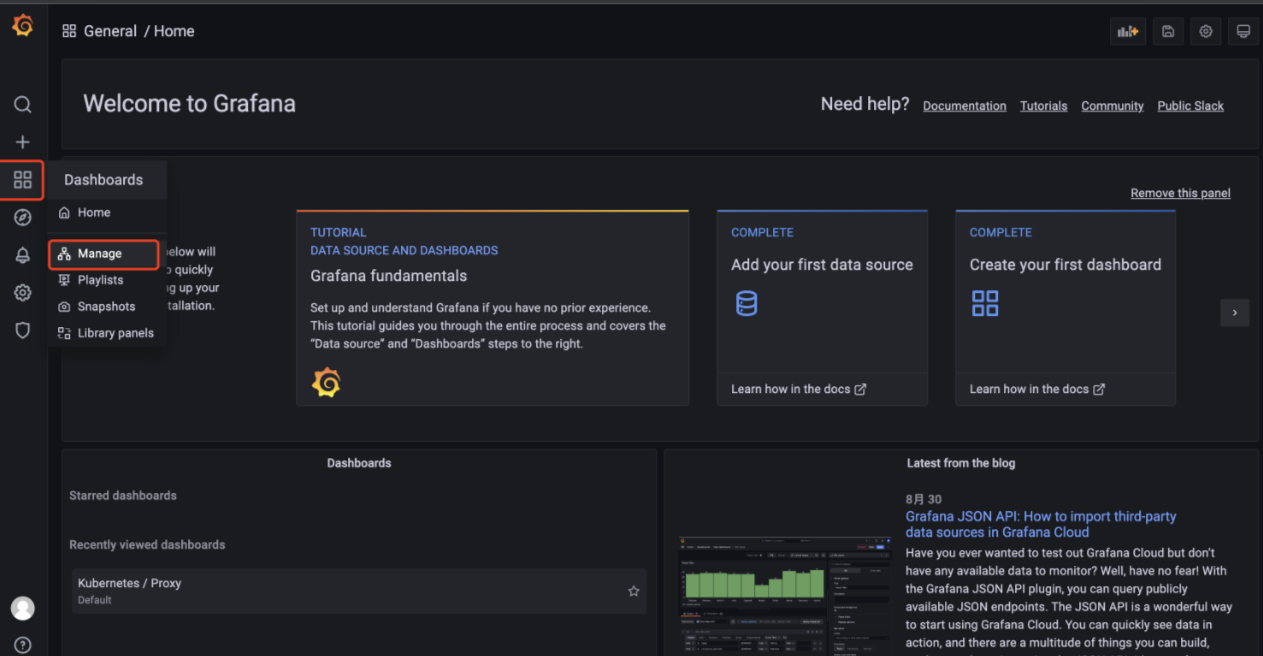Click the Latest from the blog panel title
Viewport: 1263px width, 656px height.
click(961, 463)
